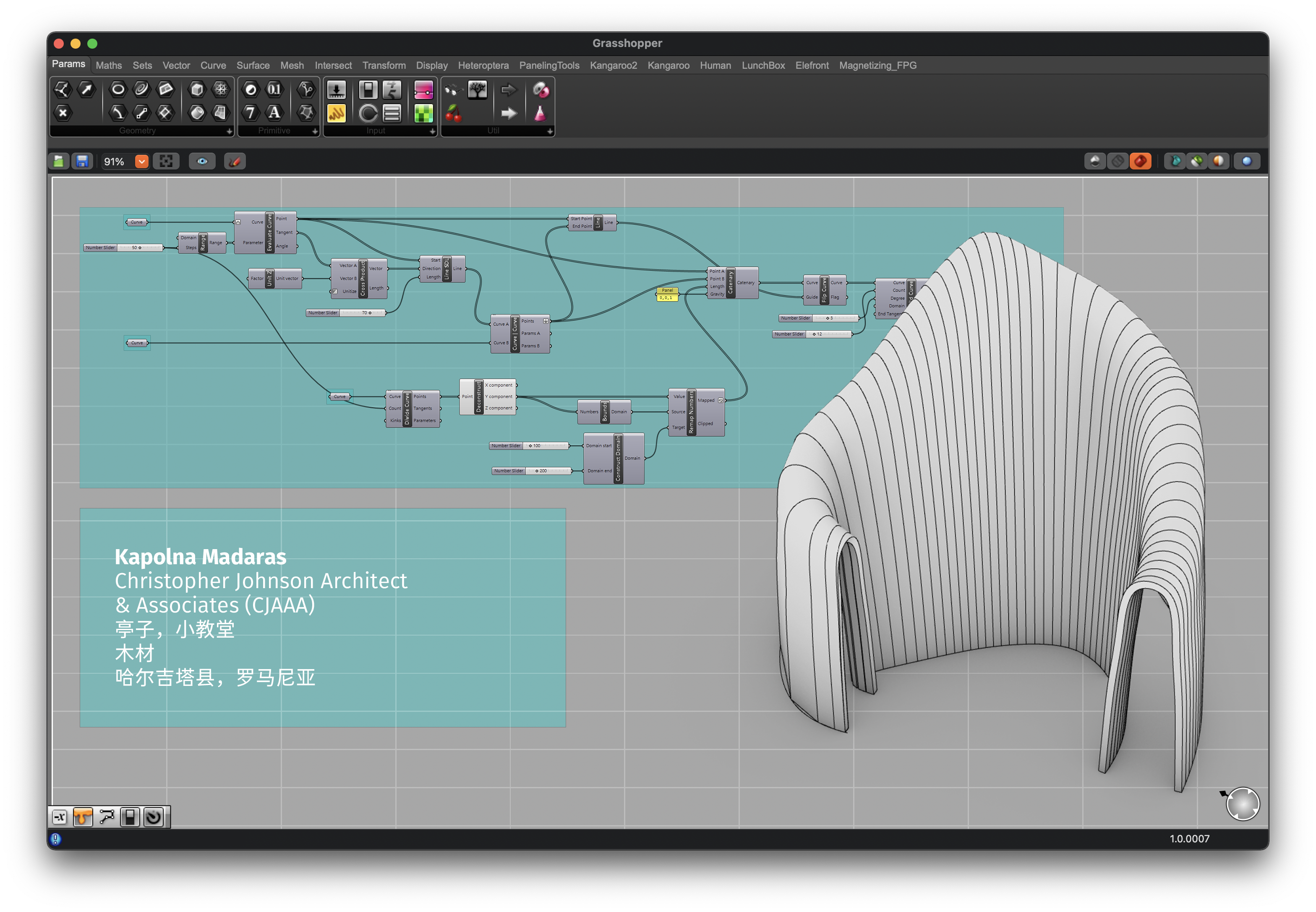
Task: Save document with floppy disk icon
Action: click(x=82, y=162)
